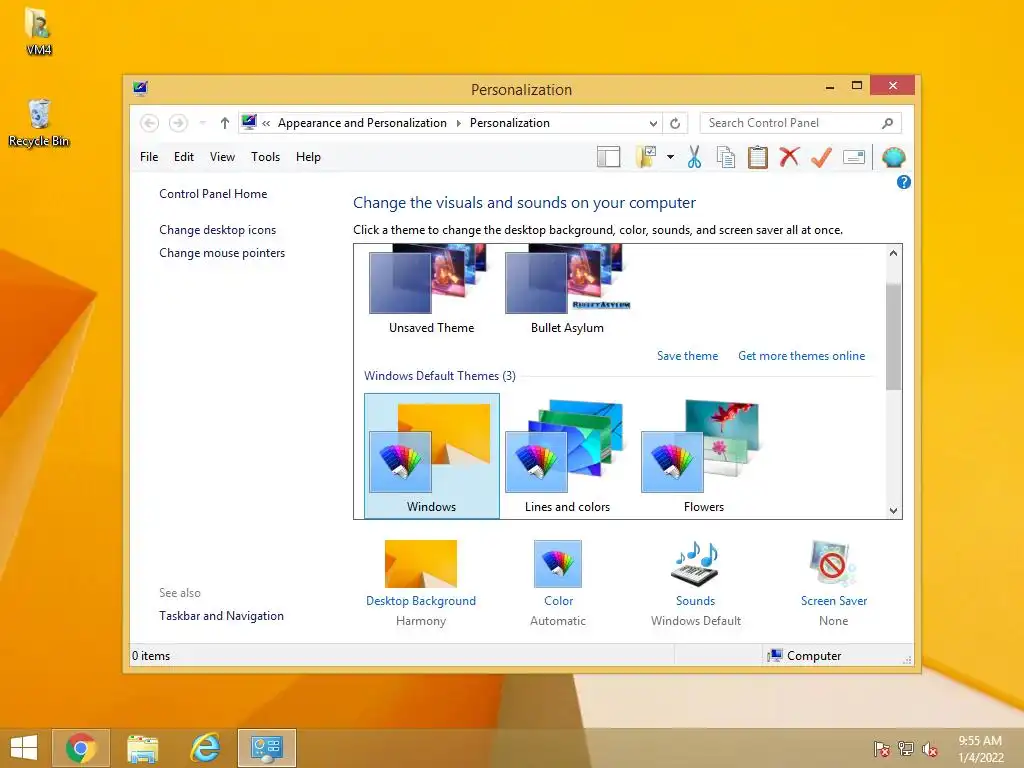Open the Color Automatic settings

558,583
